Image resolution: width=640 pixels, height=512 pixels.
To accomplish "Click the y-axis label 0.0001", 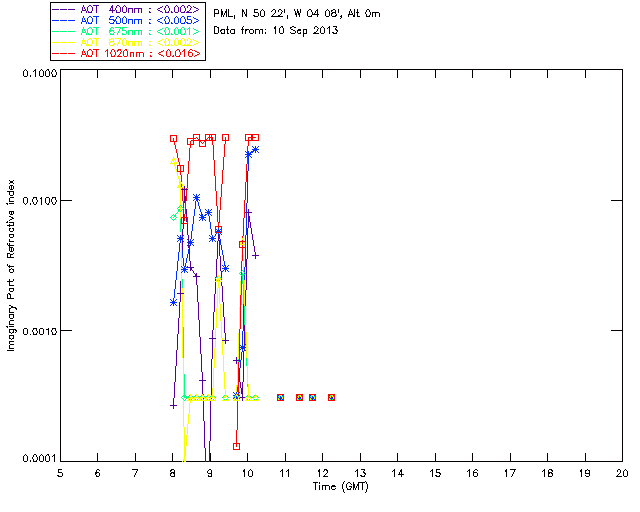I will coord(39,458).
